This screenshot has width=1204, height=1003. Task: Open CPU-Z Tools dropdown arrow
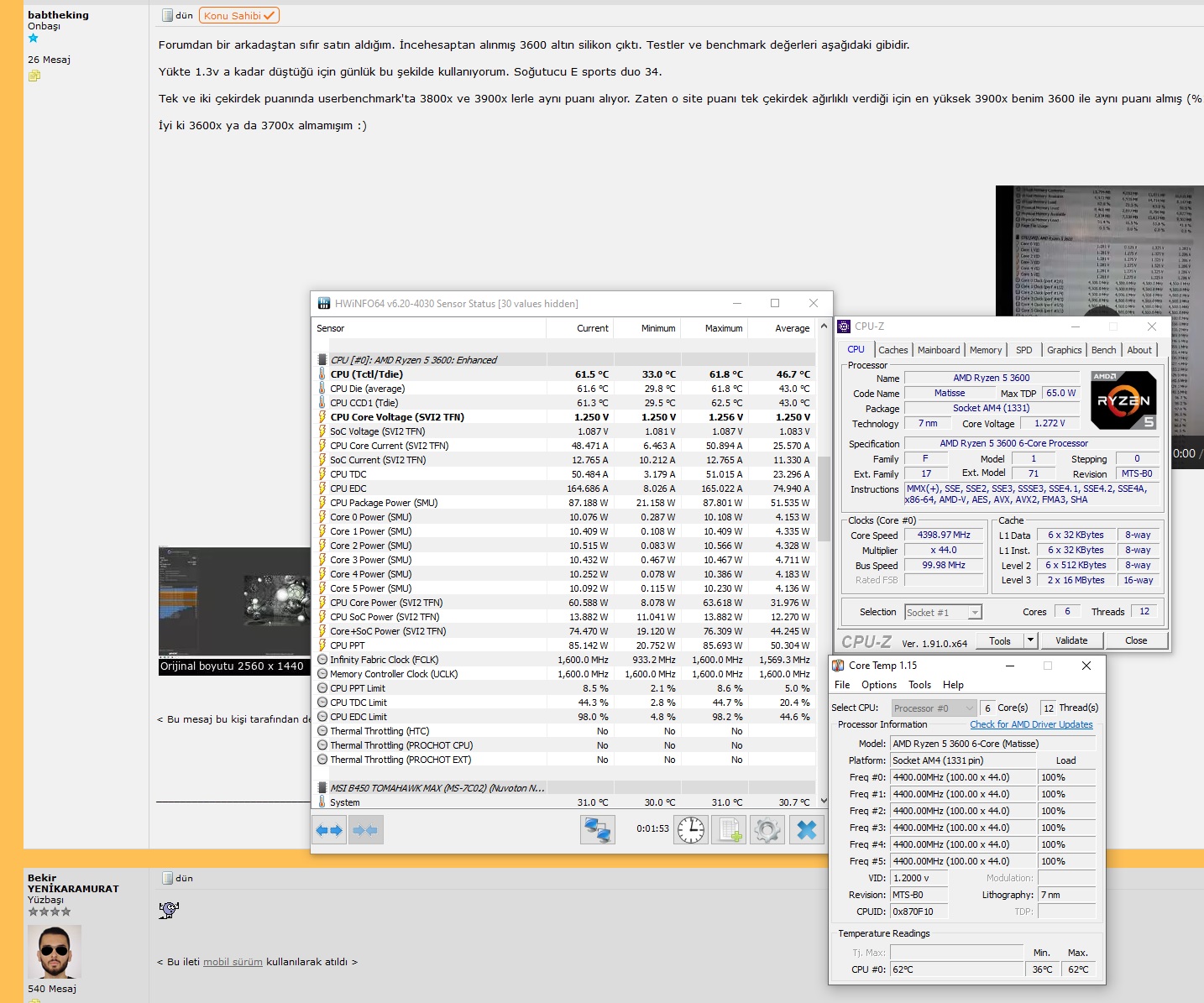coord(1030,640)
